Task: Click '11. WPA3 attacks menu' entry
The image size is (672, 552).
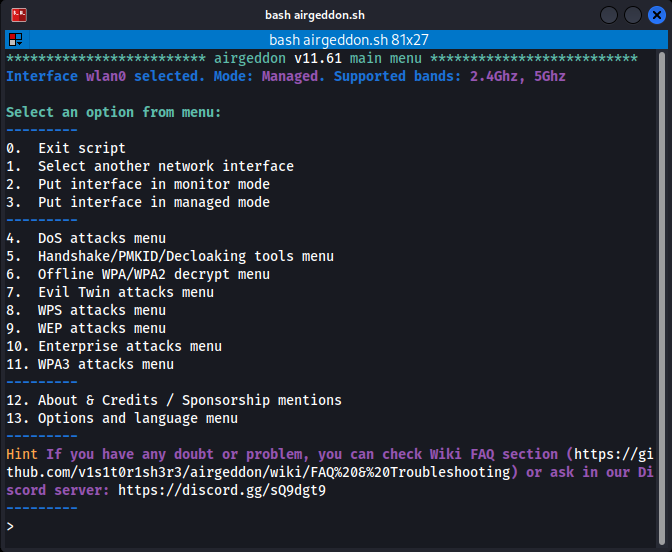Action: (x=90, y=364)
